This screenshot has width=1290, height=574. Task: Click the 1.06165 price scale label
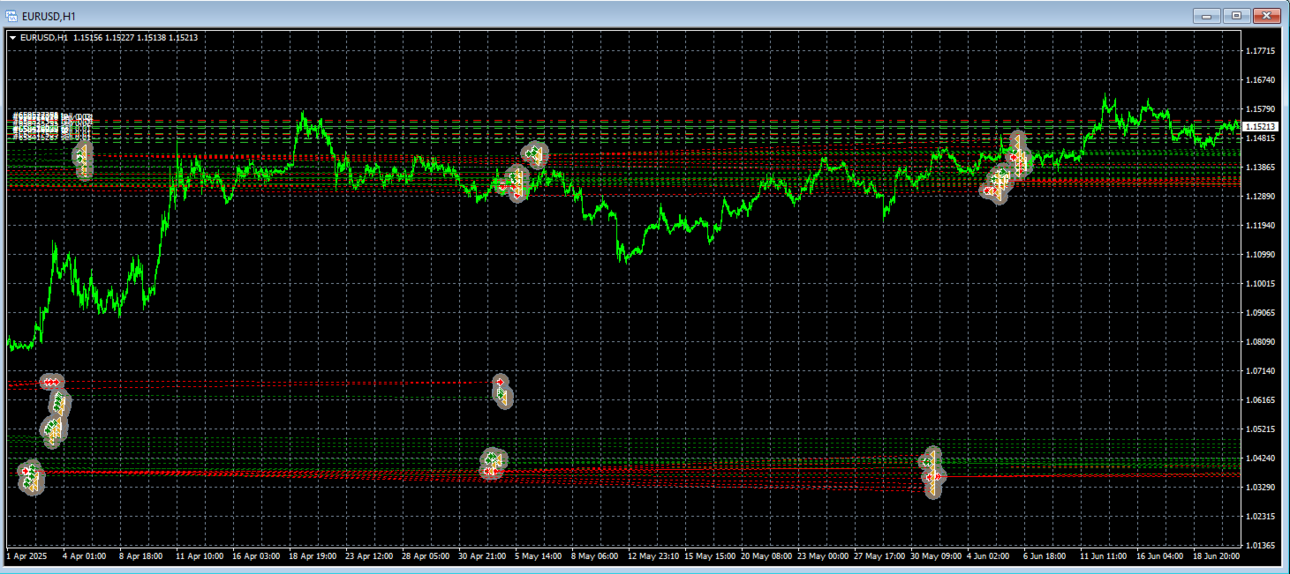[1262, 400]
